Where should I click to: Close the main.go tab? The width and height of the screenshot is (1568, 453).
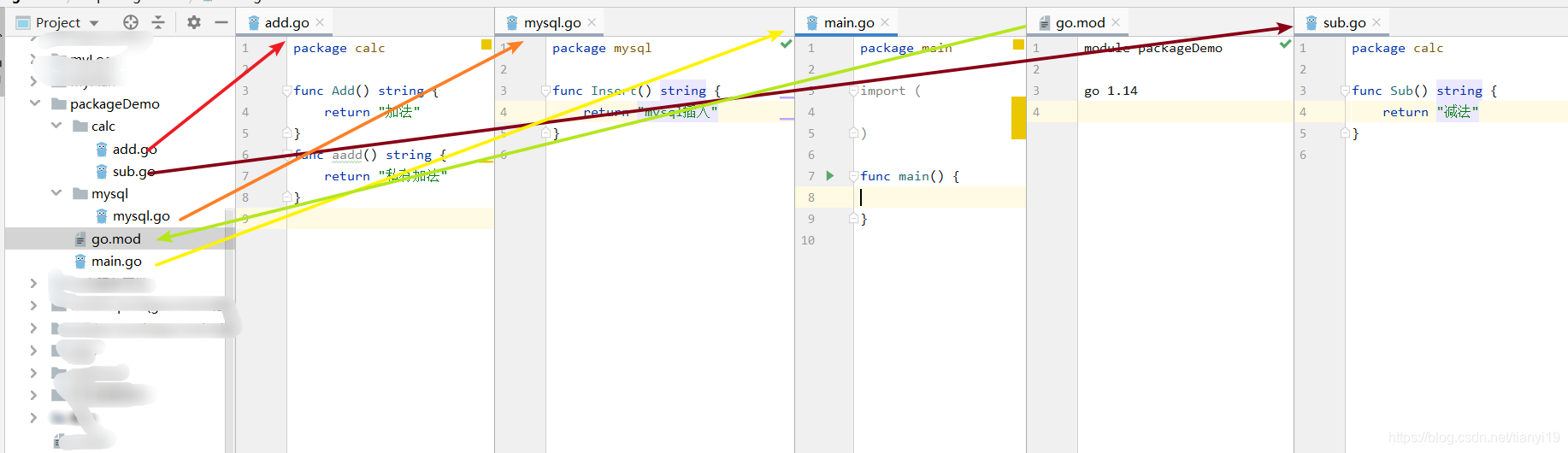click(885, 22)
